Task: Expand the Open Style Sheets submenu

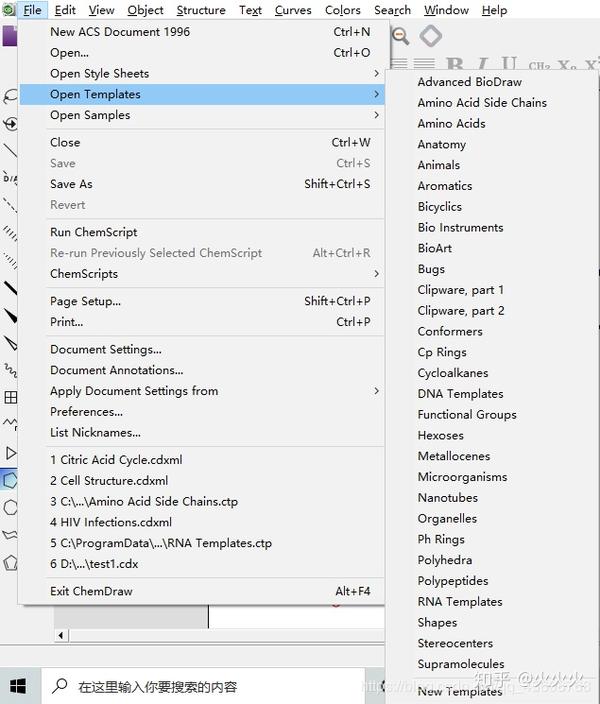Action: click(x=201, y=74)
